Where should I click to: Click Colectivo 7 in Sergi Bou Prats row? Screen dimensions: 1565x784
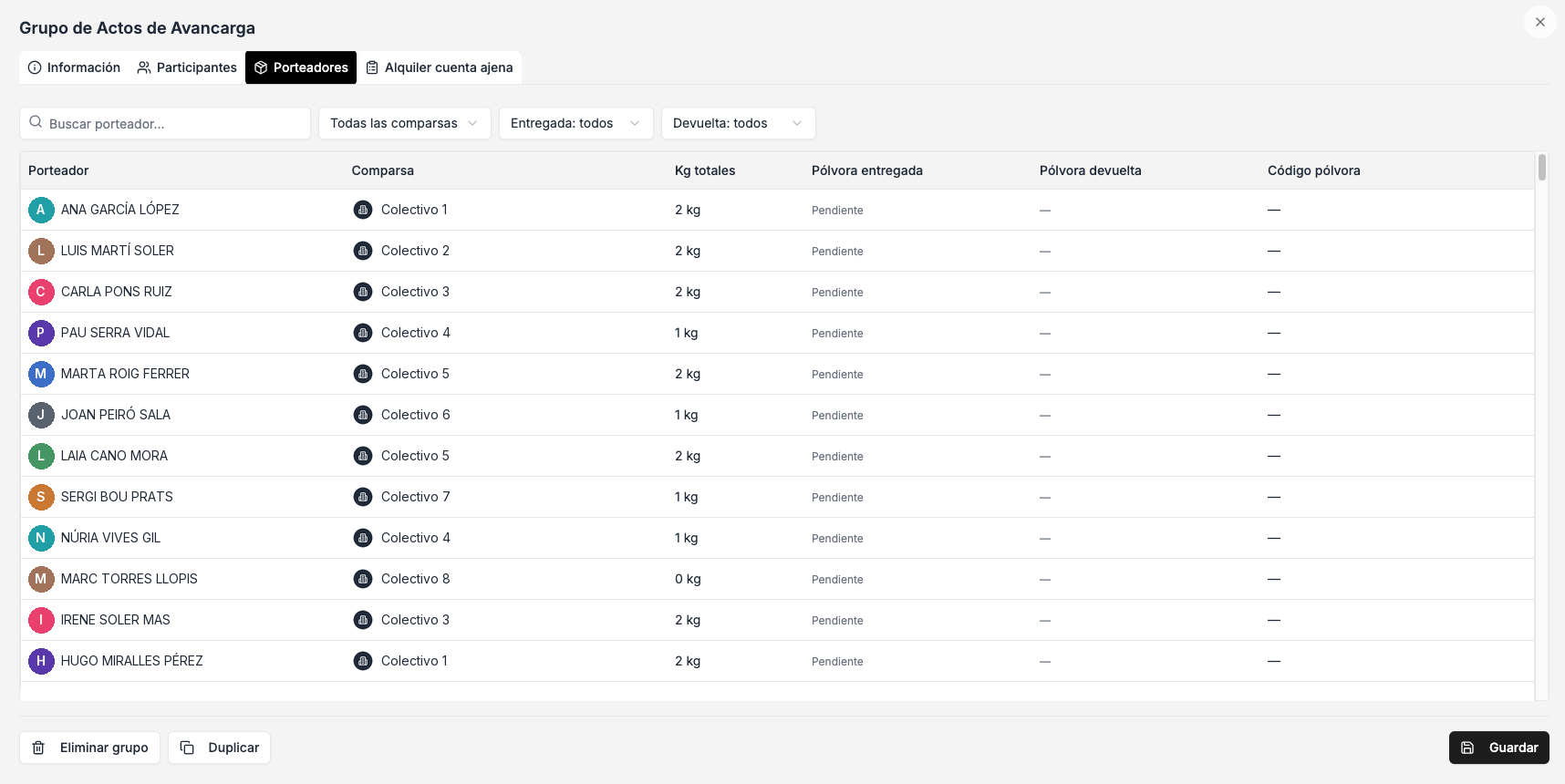coord(416,497)
